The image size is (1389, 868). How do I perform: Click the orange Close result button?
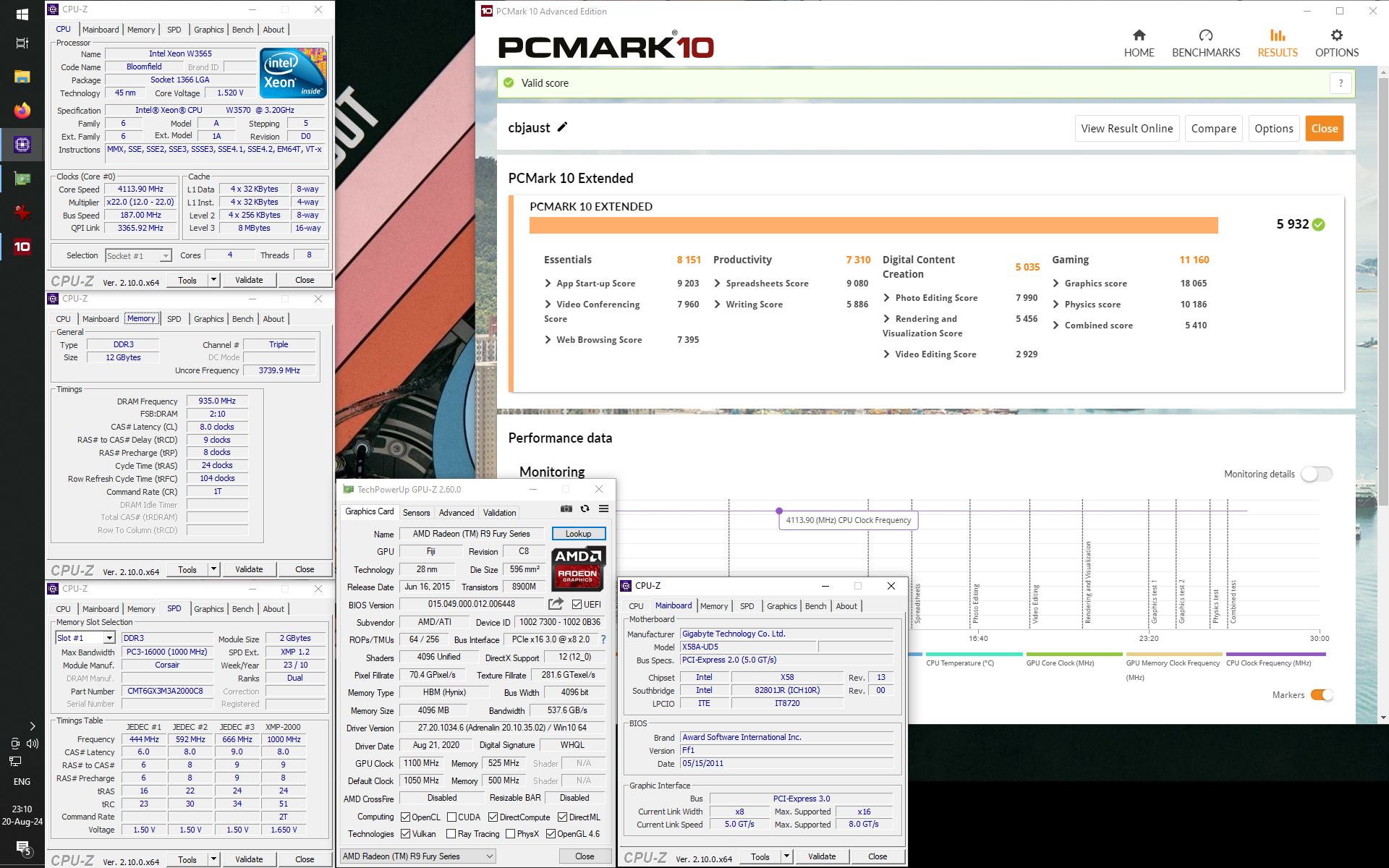1325,129
